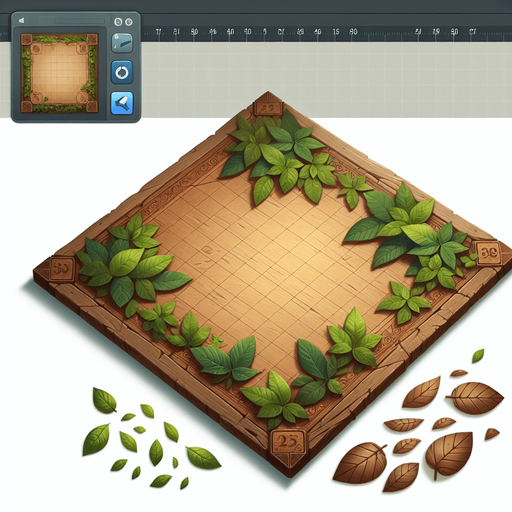This screenshot has height=512, width=512.
Task: Select the highlighted bright blue spray tool
Action: 122,103
